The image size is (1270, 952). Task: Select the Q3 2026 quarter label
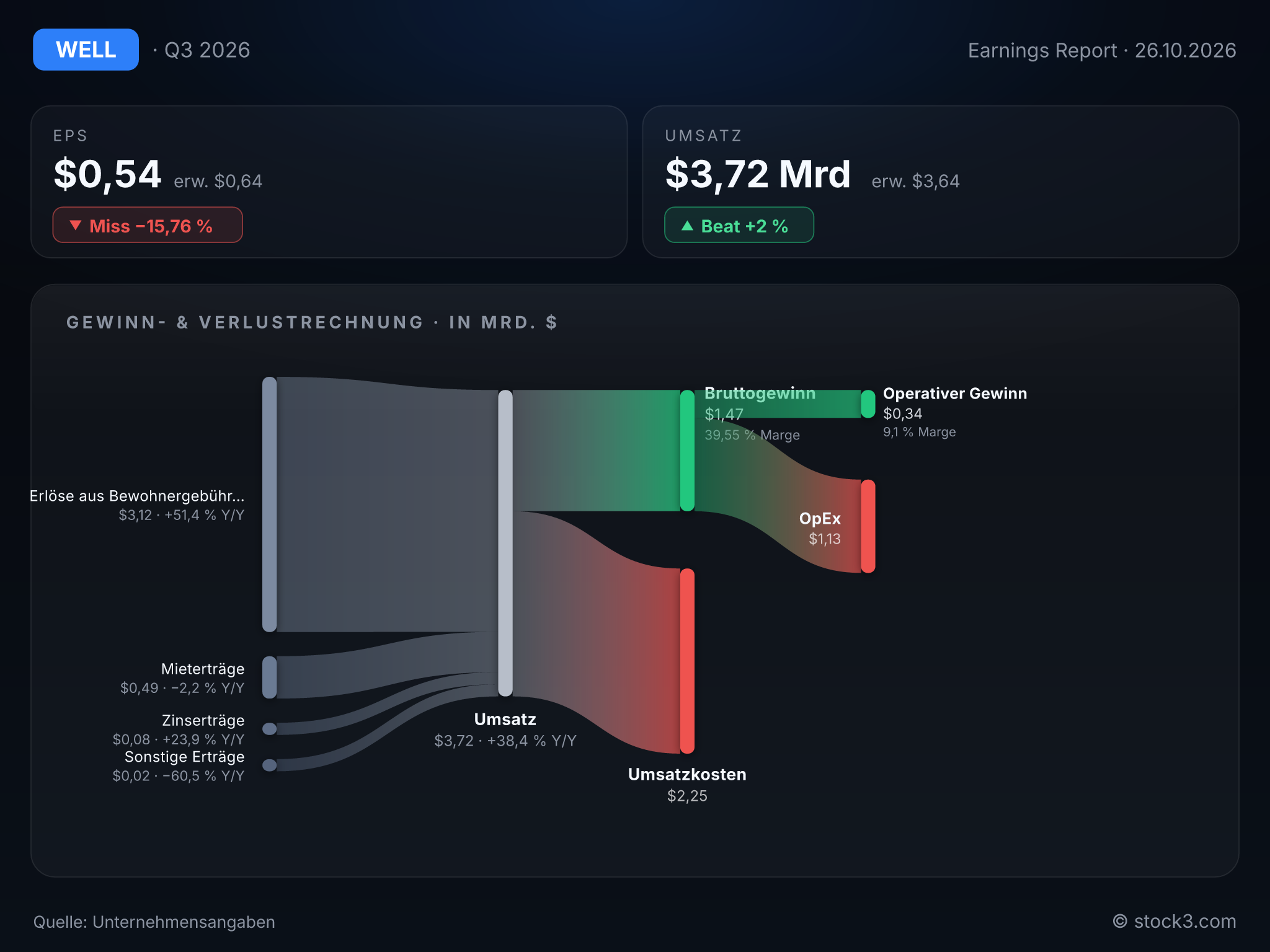pos(207,50)
